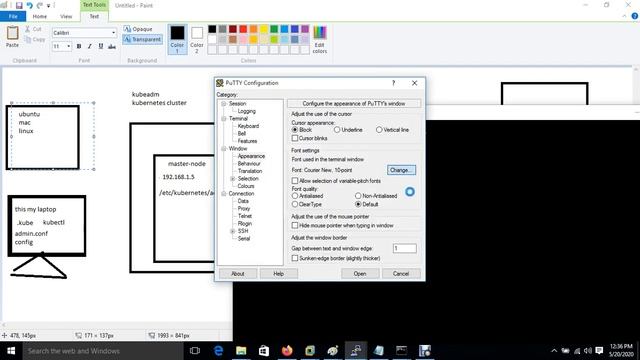This screenshot has height=360, width=640.
Task: Click the Help button in PuTTY
Action: point(278,273)
